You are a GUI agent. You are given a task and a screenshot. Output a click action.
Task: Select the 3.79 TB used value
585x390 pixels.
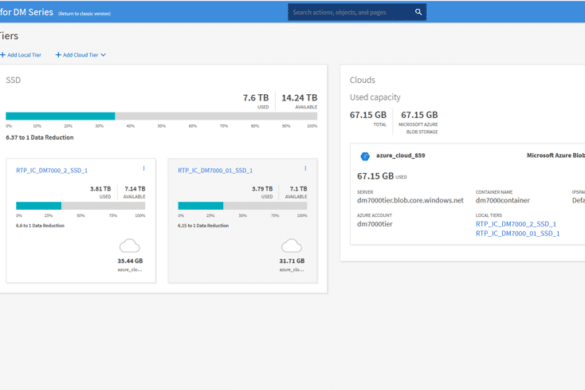pyautogui.click(x=262, y=189)
